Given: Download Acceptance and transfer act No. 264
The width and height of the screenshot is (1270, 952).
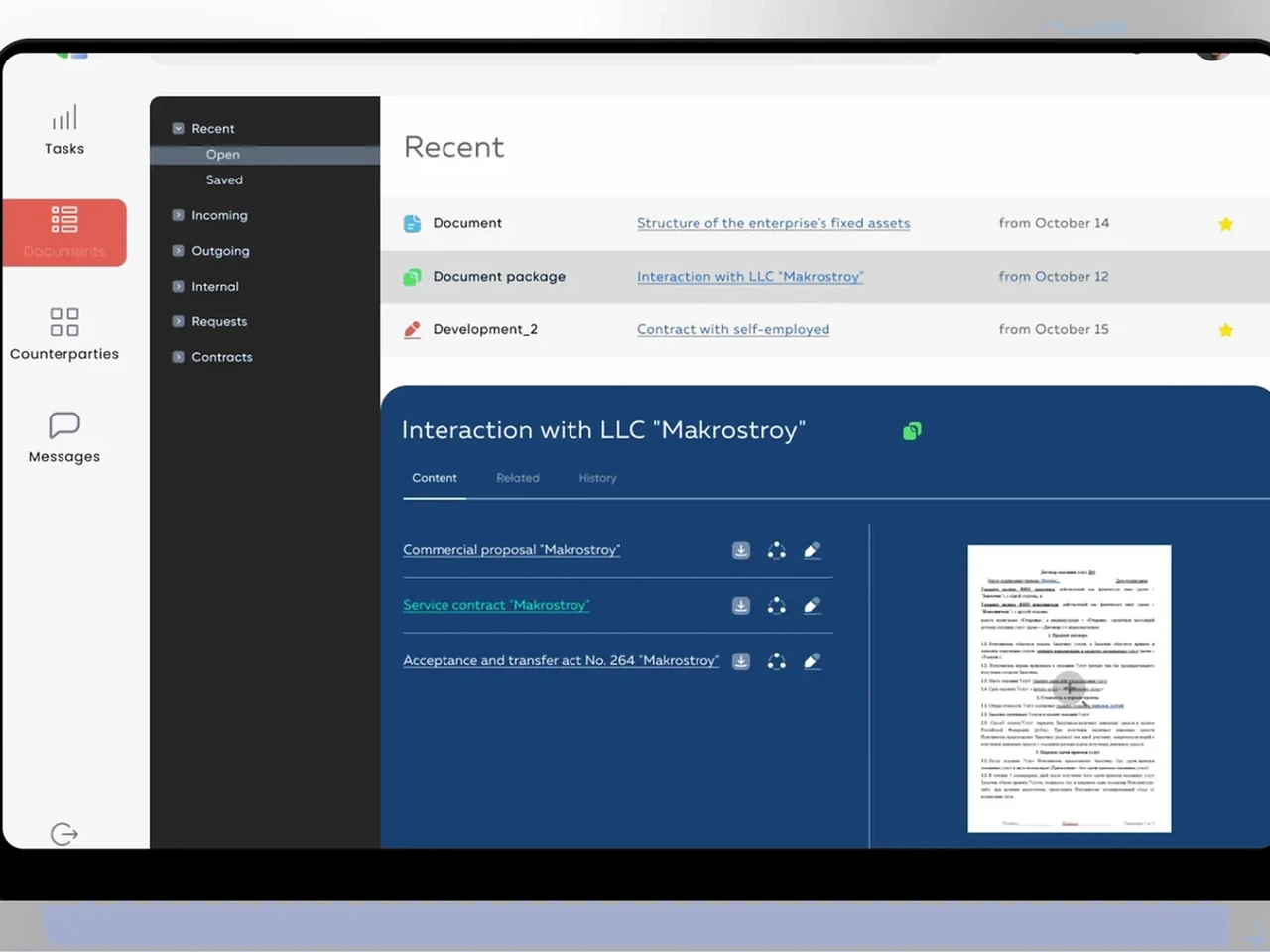Looking at the screenshot, I should tap(741, 661).
